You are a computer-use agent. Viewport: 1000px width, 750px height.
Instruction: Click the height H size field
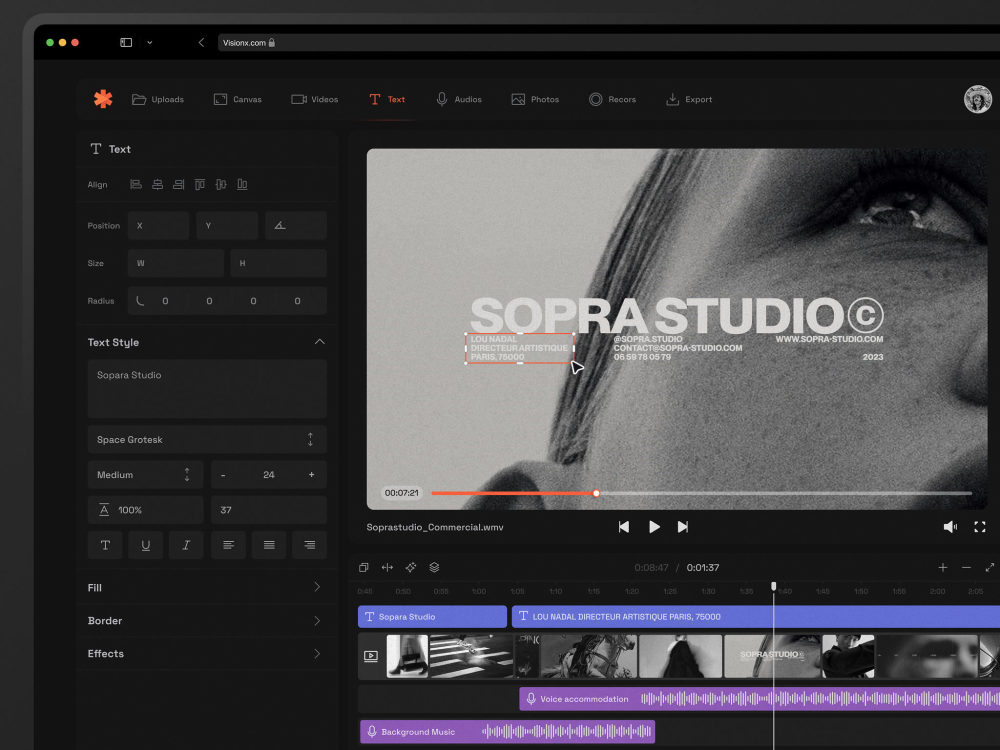(279, 263)
